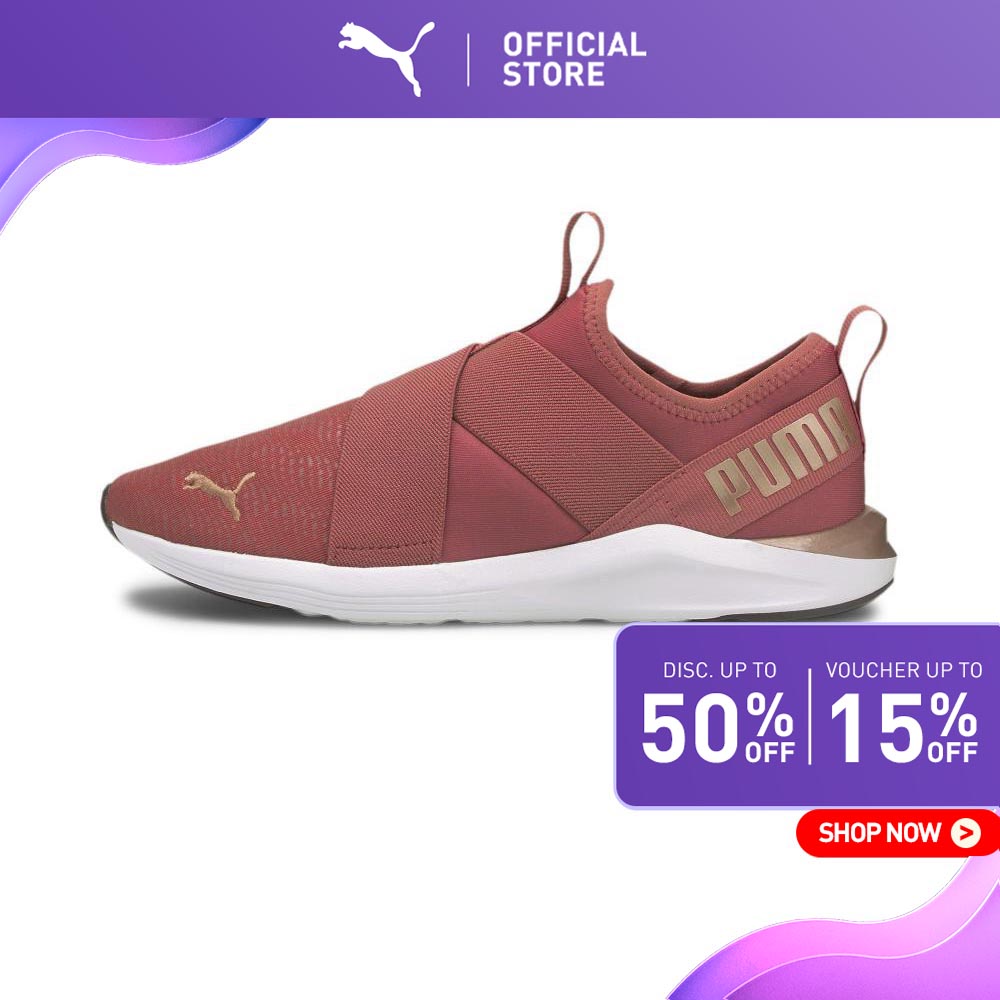Click the DISC. UP TO text
This screenshot has height=1000, width=1000.
pyautogui.click(x=719, y=670)
